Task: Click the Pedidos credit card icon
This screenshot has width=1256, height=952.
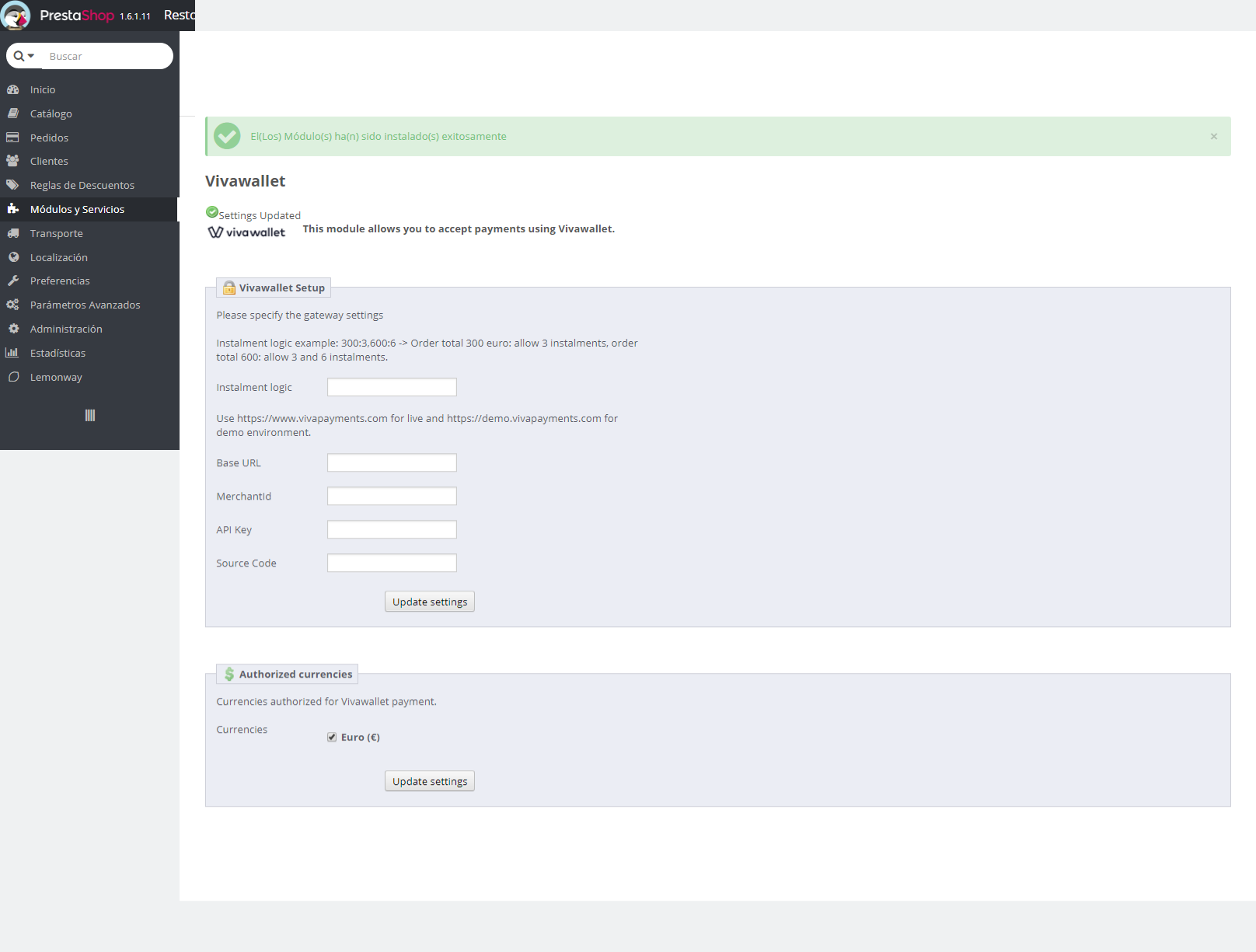Action: coord(13,138)
